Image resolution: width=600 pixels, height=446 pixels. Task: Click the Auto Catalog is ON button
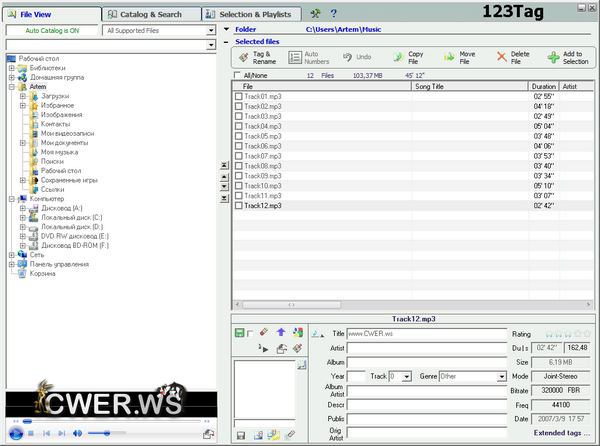pyautogui.click(x=52, y=31)
